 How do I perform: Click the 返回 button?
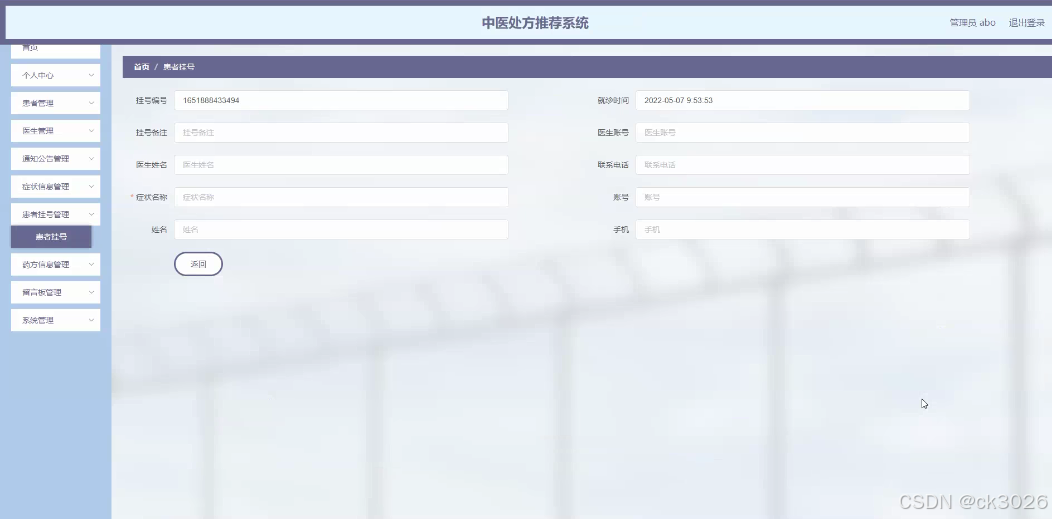click(198, 264)
